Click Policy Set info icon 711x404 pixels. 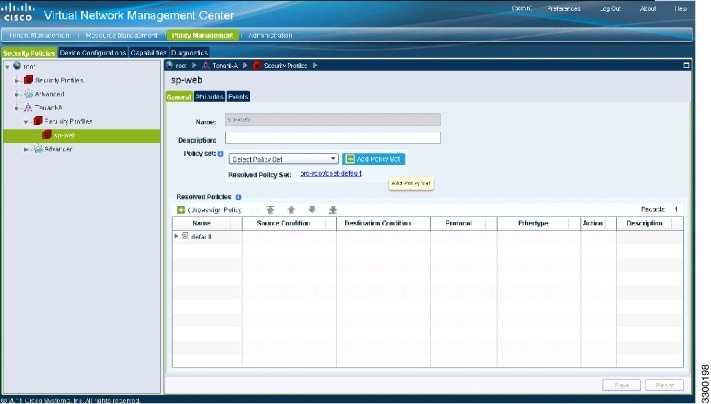(220, 154)
